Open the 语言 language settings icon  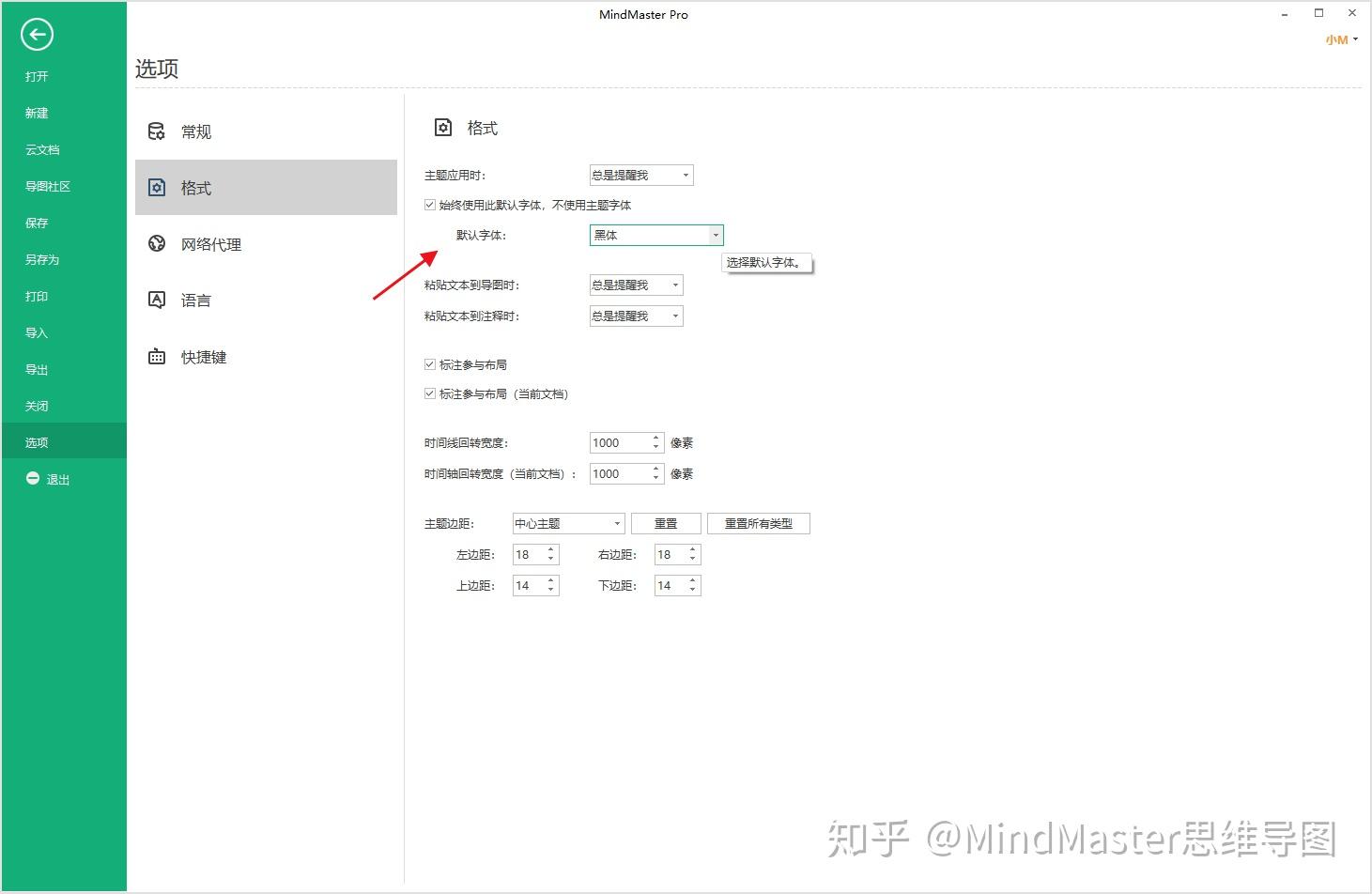click(157, 301)
